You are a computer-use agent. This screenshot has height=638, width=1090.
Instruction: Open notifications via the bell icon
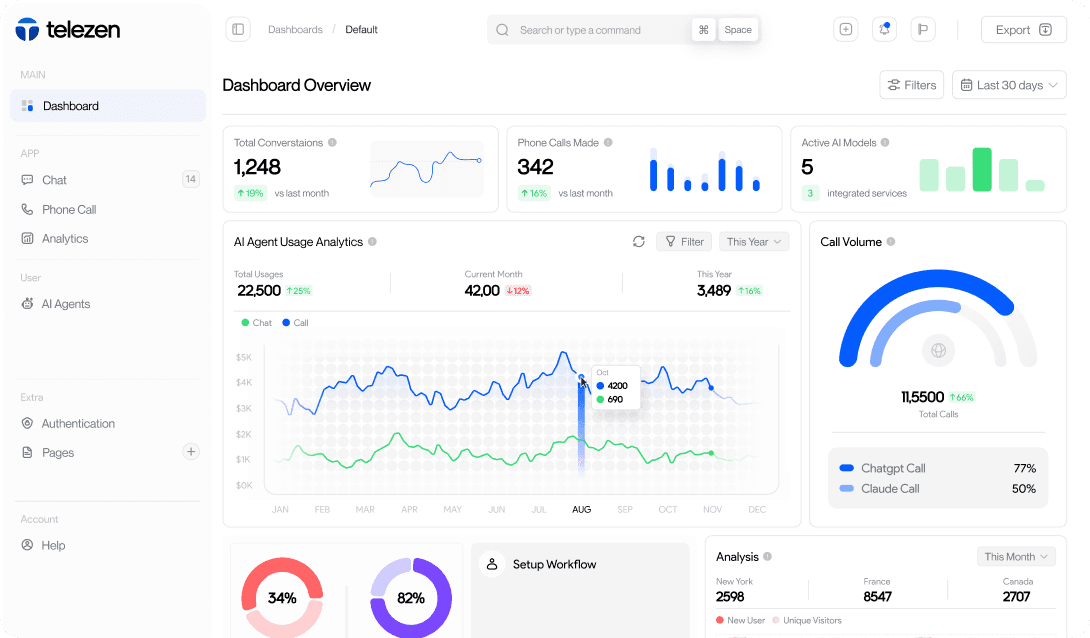[884, 29]
